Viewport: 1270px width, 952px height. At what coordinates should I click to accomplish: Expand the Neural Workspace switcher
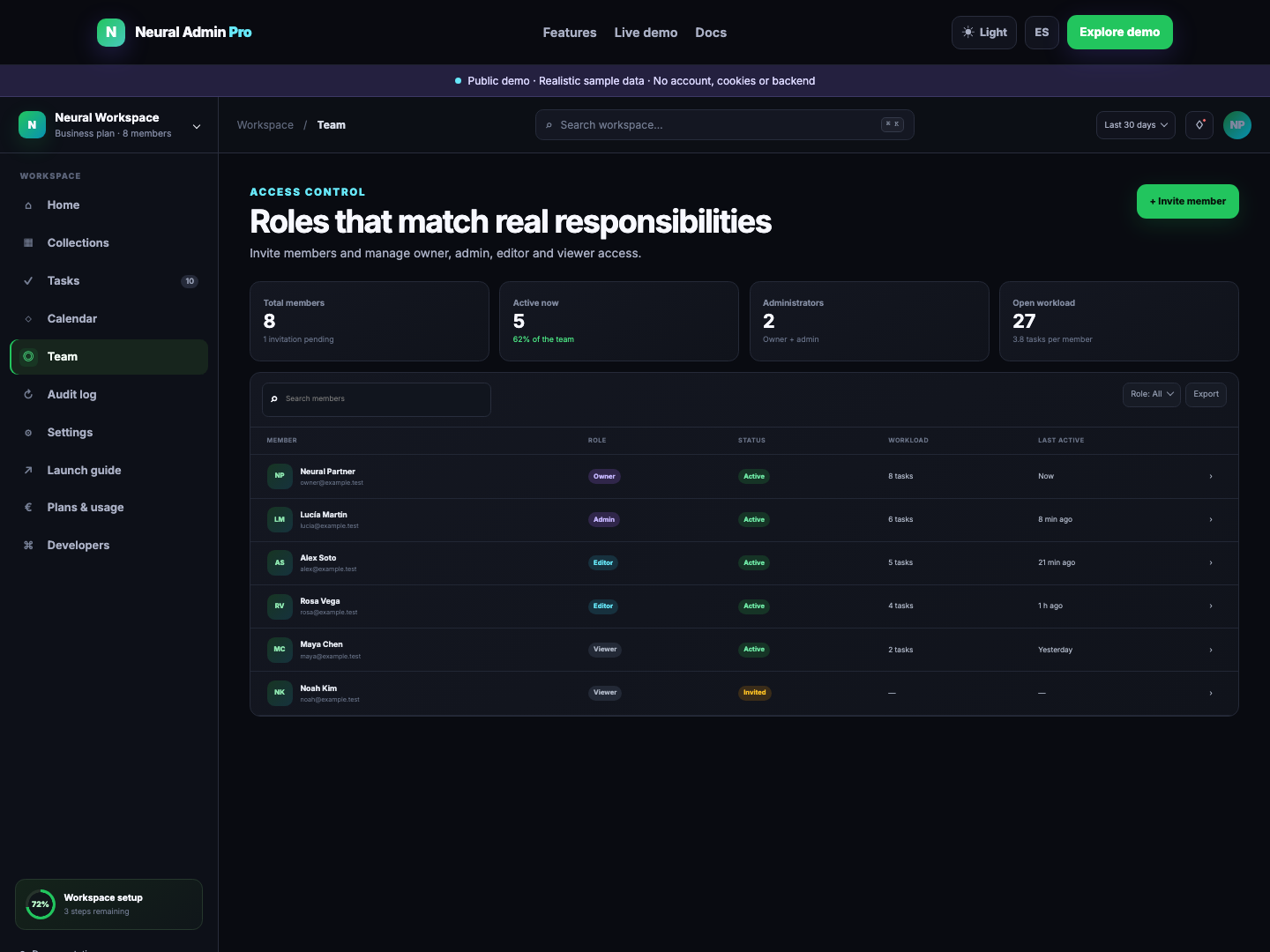tap(109, 125)
